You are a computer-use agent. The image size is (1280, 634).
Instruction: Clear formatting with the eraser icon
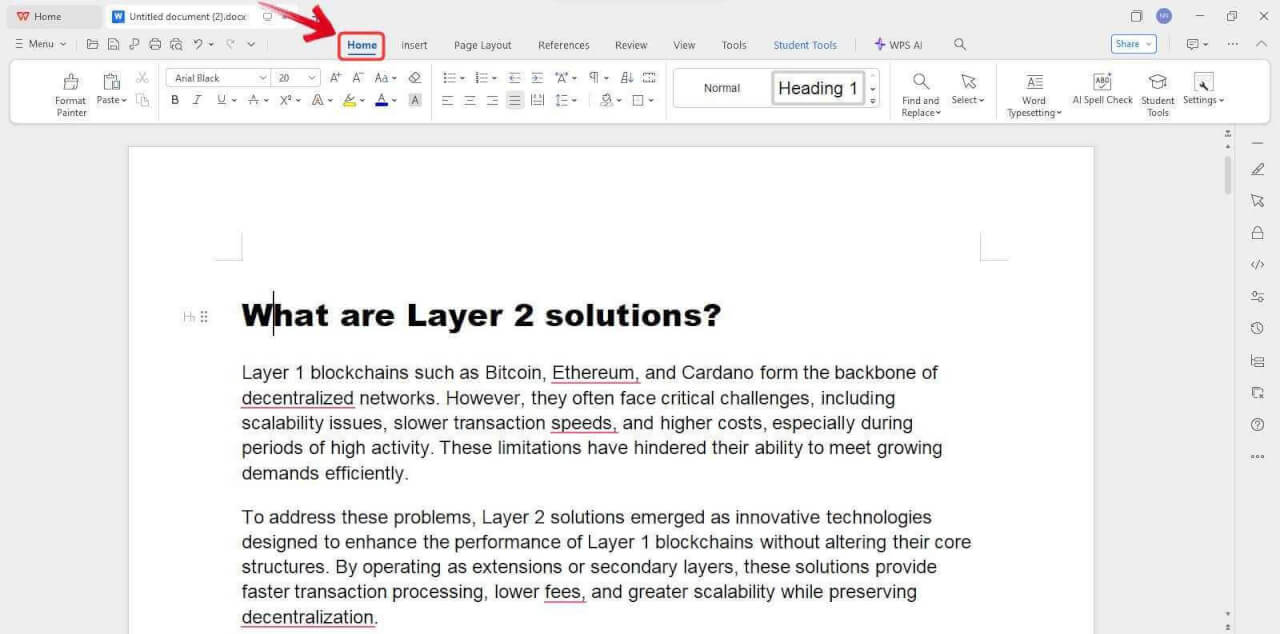[x=415, y=77]
